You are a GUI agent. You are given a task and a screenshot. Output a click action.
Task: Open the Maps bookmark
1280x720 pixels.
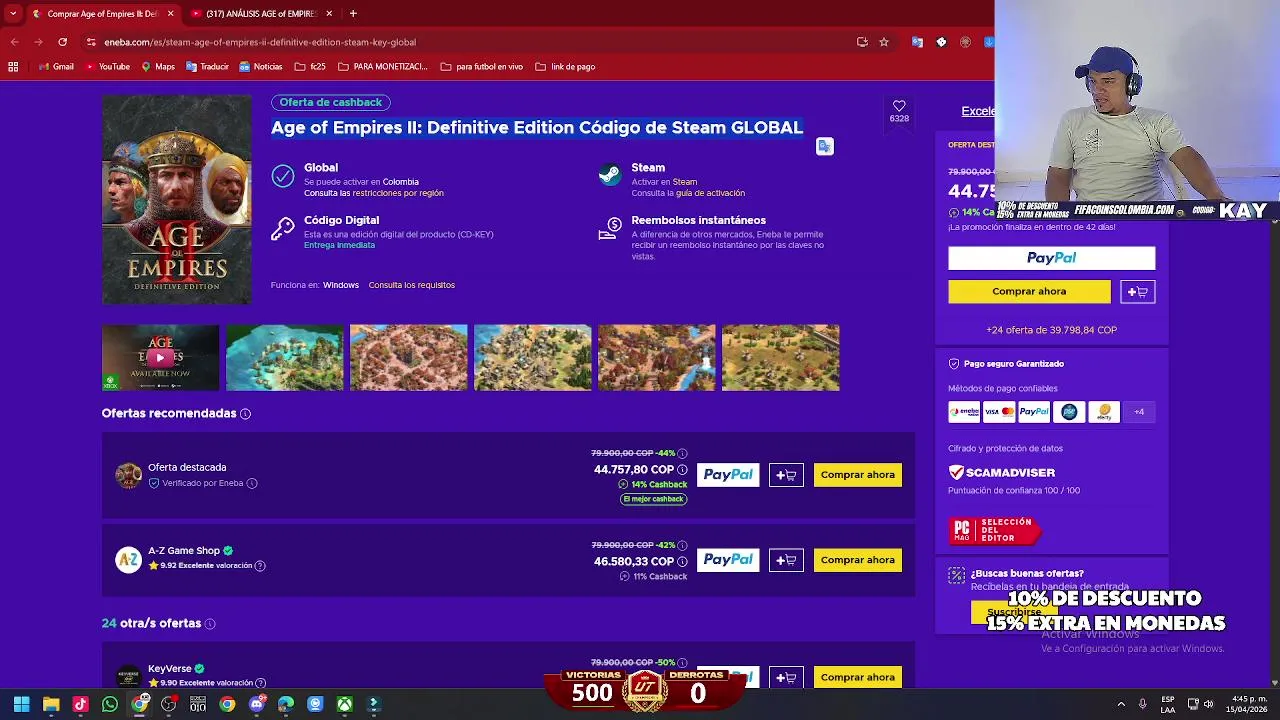[x=158, y=67]
